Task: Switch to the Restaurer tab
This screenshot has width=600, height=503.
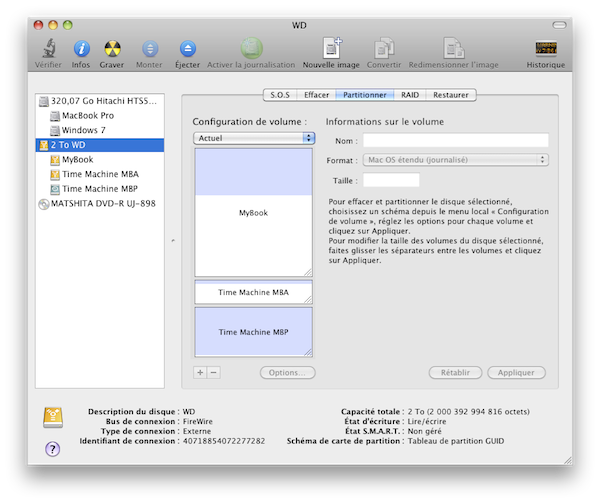Action: click(x=451, y=95)
